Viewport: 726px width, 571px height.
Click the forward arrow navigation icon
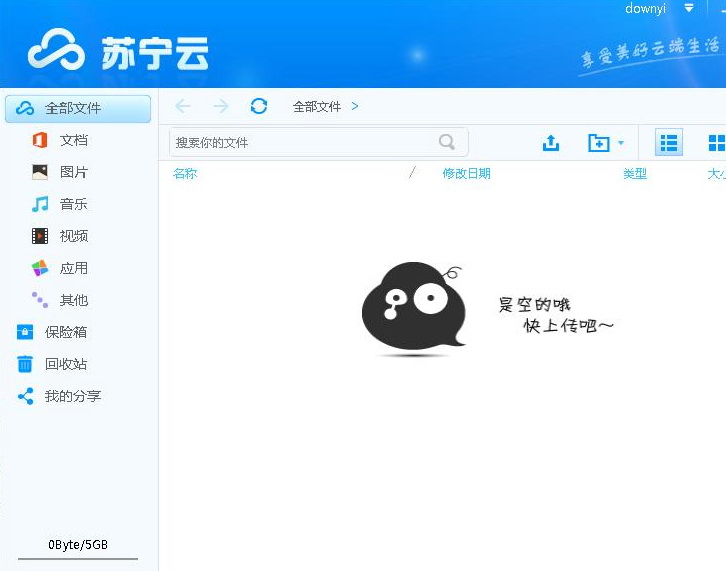point(221,106)
